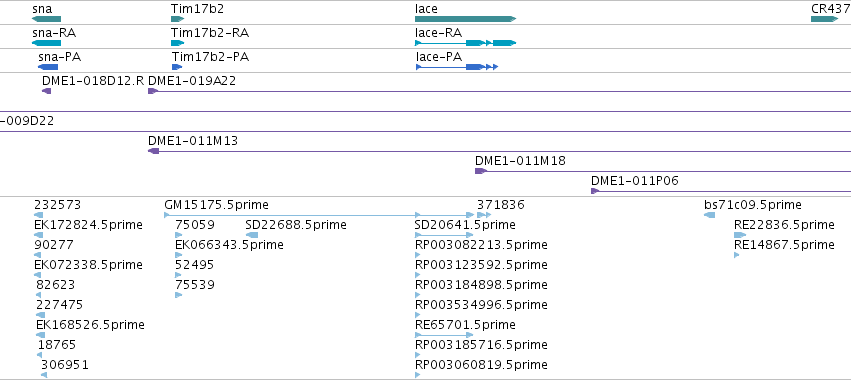Select the DME1-011M18 BAC start marker
The width and height of the screenshot is (851, 380).
click(x=481, y=171)
